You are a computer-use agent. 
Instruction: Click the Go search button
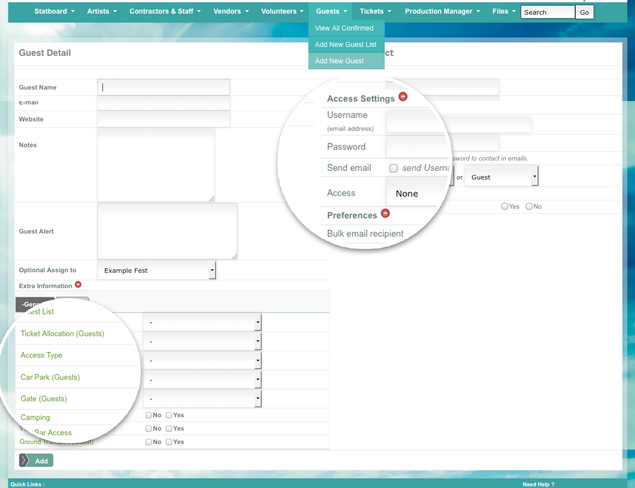[x=585, y=12]
